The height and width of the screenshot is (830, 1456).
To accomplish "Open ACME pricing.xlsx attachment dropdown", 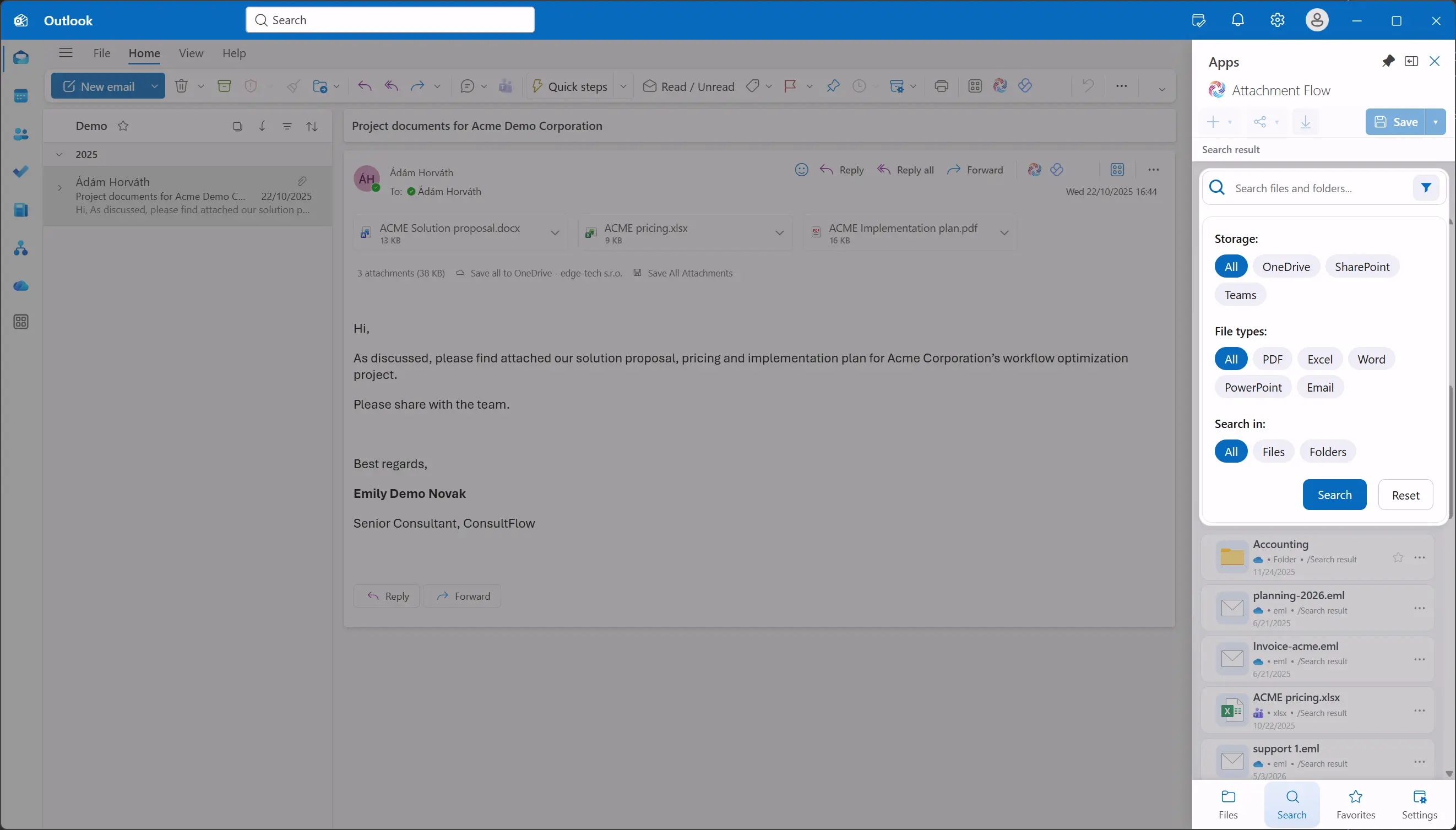I will point(779,232).
